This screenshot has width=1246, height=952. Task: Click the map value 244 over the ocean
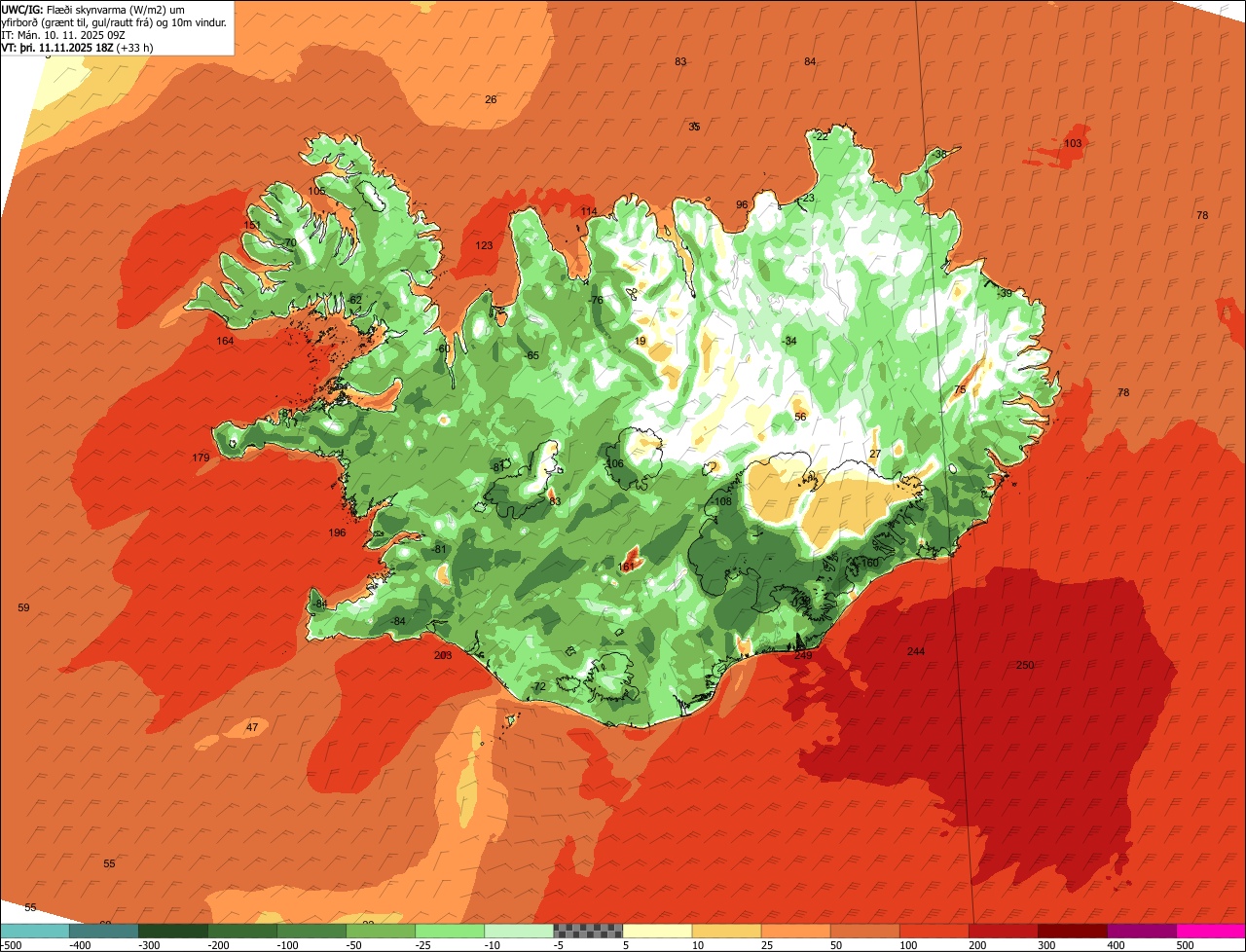tap(916, 651)
